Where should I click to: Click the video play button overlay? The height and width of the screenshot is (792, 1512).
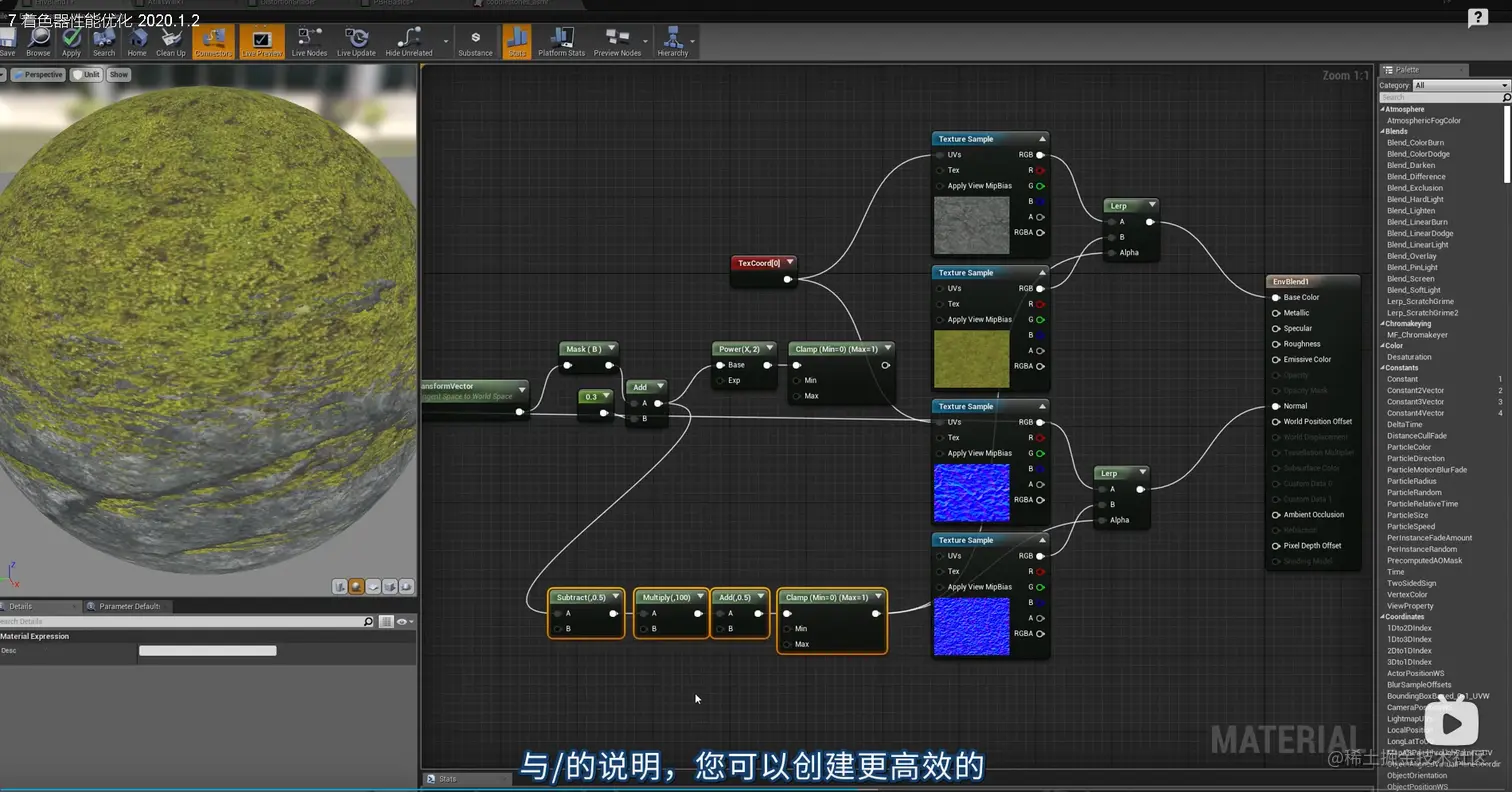[1452, 724]
